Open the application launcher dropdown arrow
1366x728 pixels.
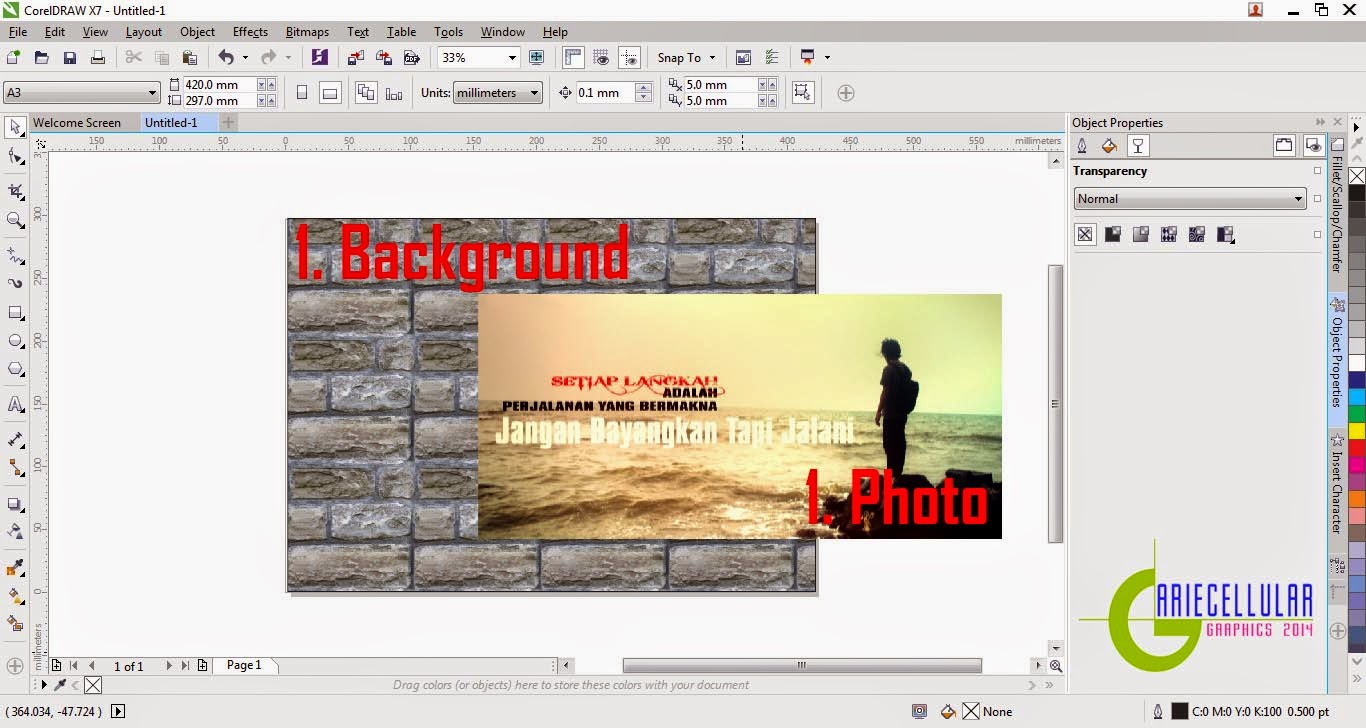click(827, 58)
